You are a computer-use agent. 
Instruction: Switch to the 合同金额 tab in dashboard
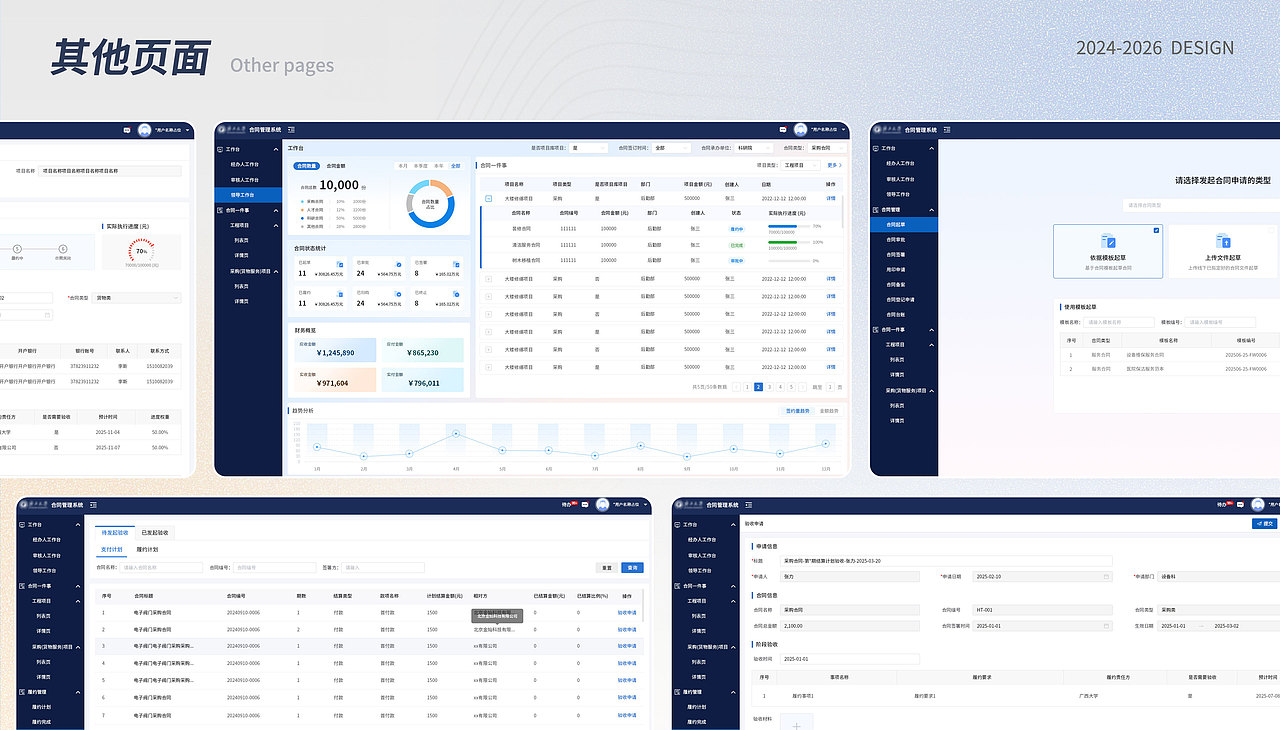tap(337, 166)
